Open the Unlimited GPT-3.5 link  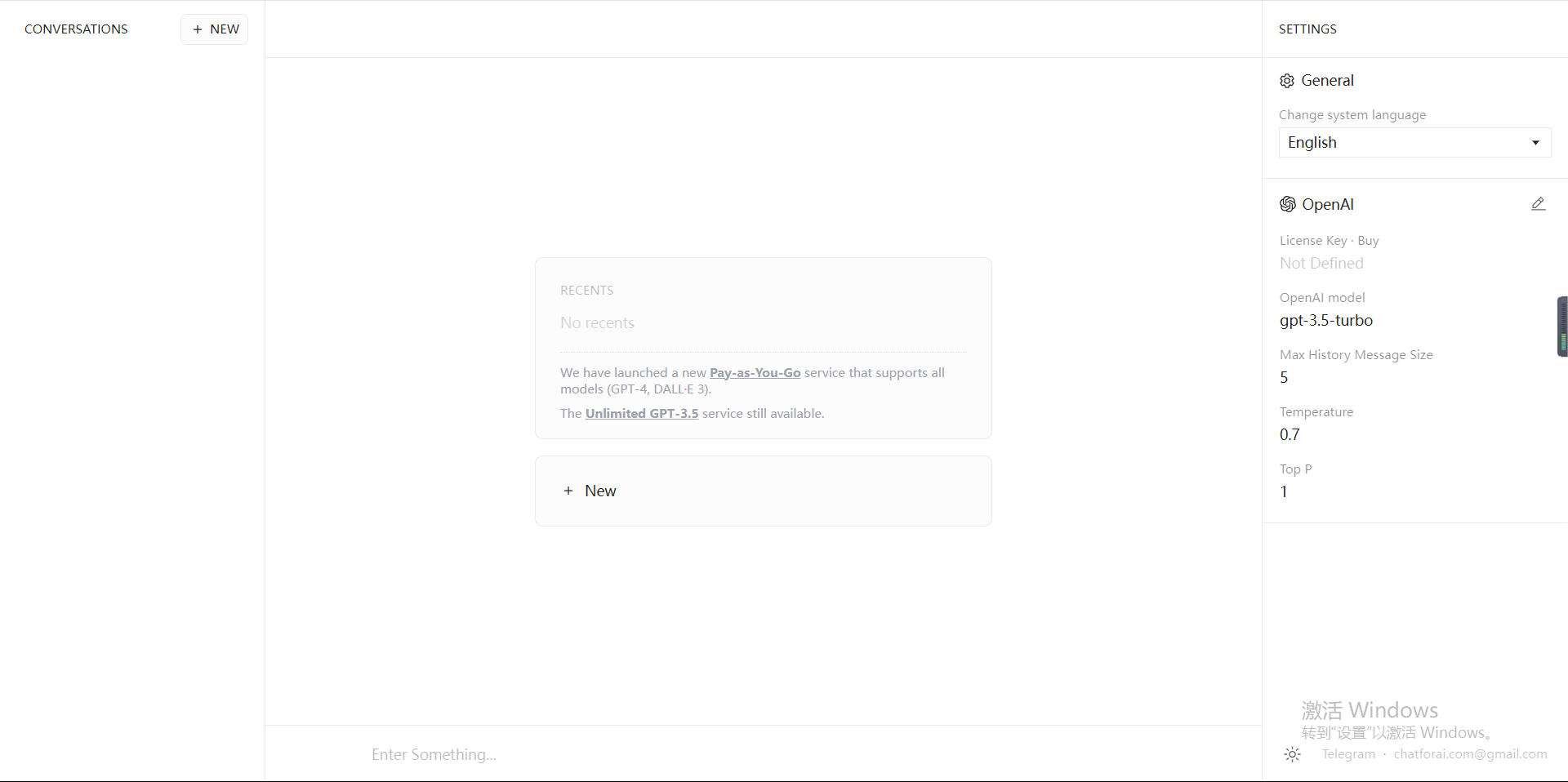[641, 413]
